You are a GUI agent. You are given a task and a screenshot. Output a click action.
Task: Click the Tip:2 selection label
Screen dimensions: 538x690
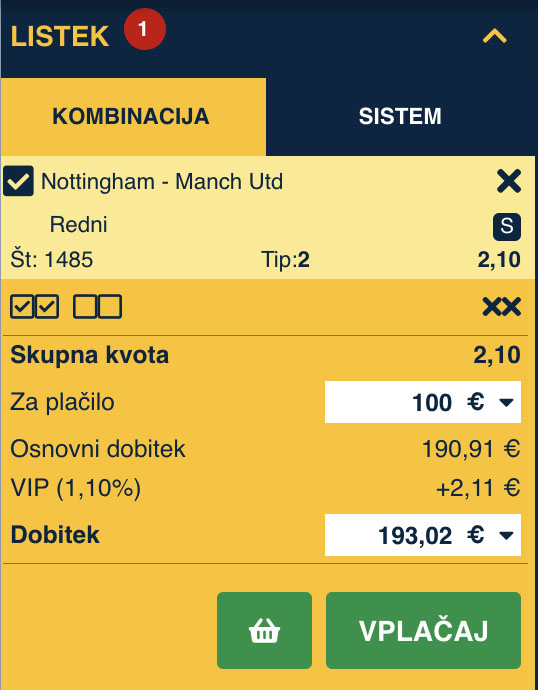tap(285, 260)
